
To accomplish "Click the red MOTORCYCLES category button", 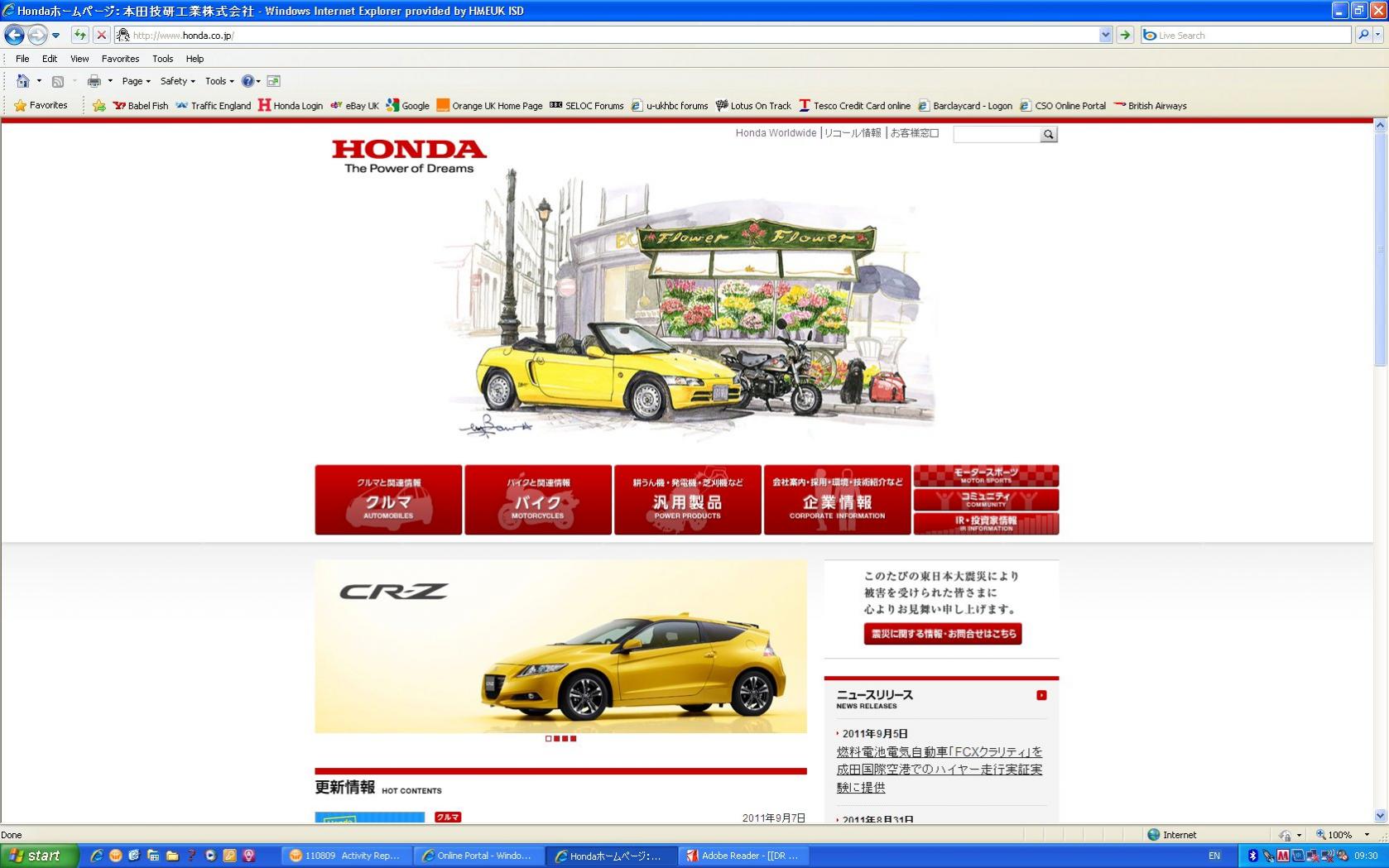I will tap(538, 500).
